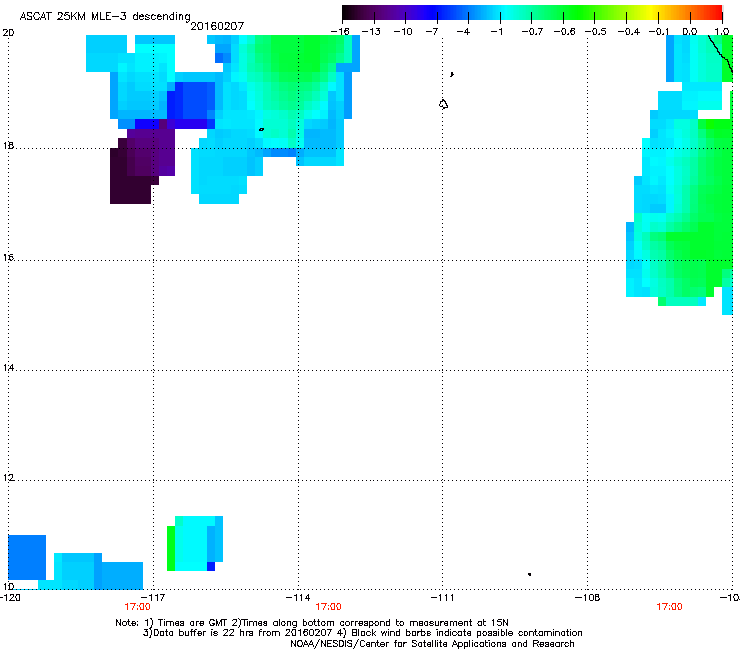Click the red "17:00" time beside -114

pos(328,607)
